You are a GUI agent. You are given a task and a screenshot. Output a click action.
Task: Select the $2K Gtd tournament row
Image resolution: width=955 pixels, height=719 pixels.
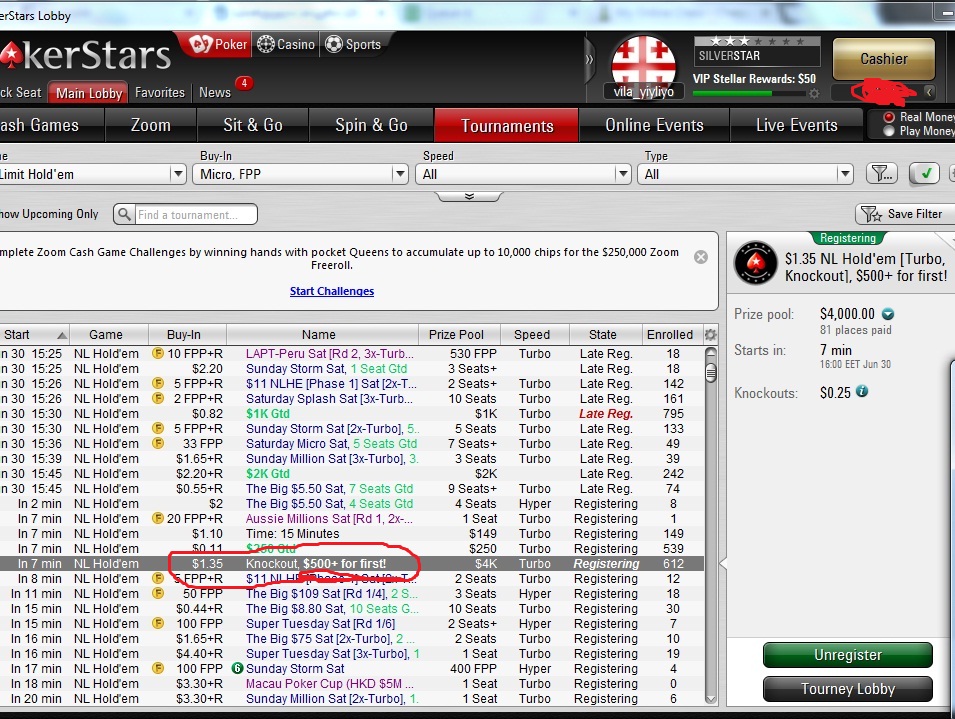[x=351, y=474]
